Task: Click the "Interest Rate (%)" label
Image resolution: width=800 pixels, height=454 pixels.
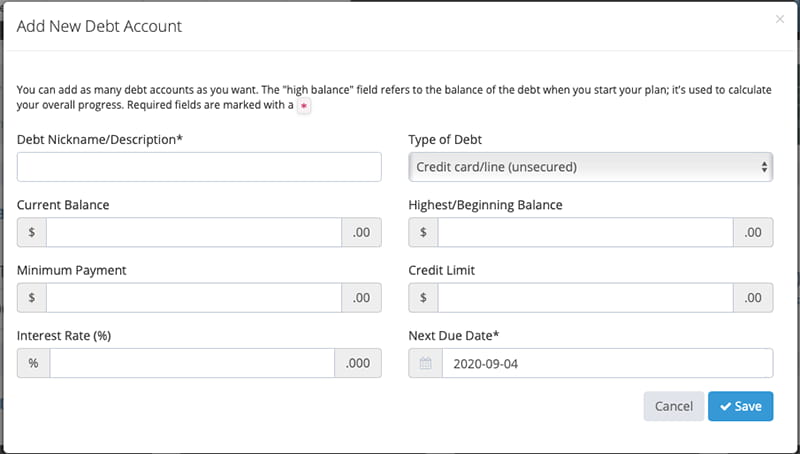Action: click(64, 336)
